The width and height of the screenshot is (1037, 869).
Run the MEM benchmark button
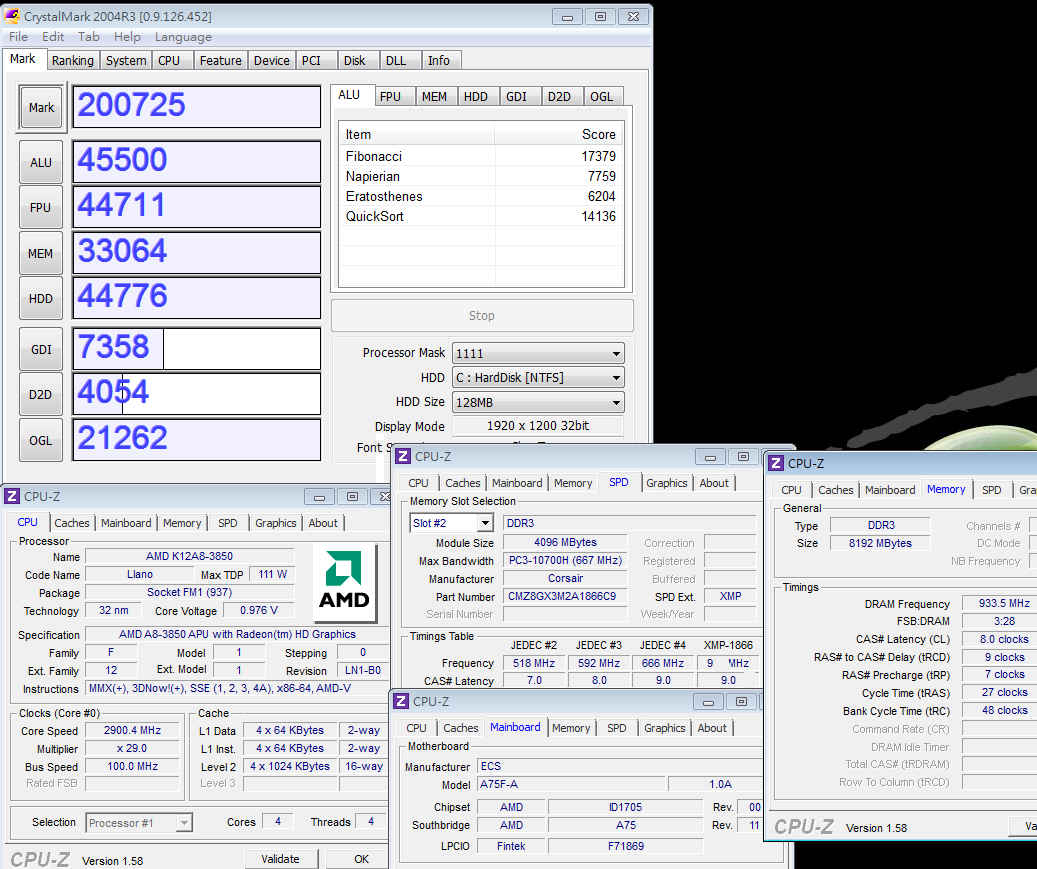pos(41,253)
